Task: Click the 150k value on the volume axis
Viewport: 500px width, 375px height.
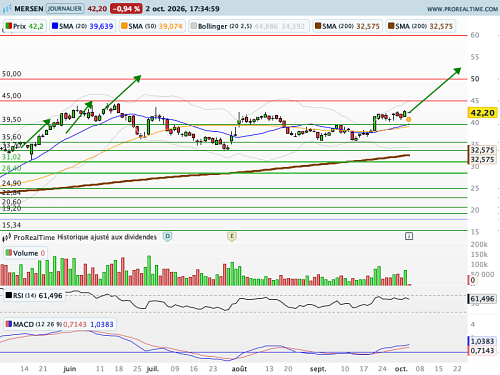Action: (x=479, y=254)
